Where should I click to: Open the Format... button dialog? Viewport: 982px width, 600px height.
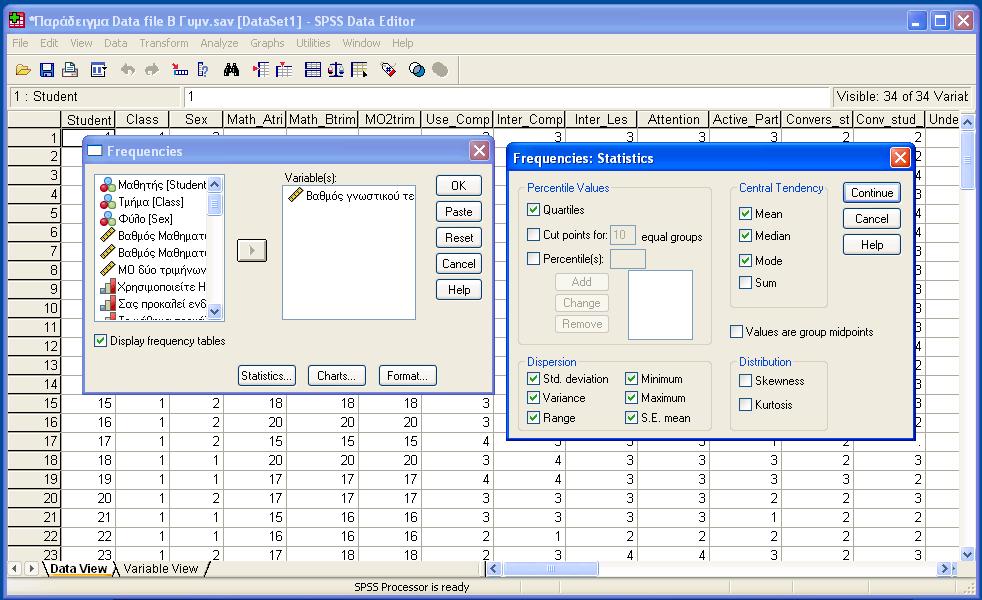click(x=407, y=376)
